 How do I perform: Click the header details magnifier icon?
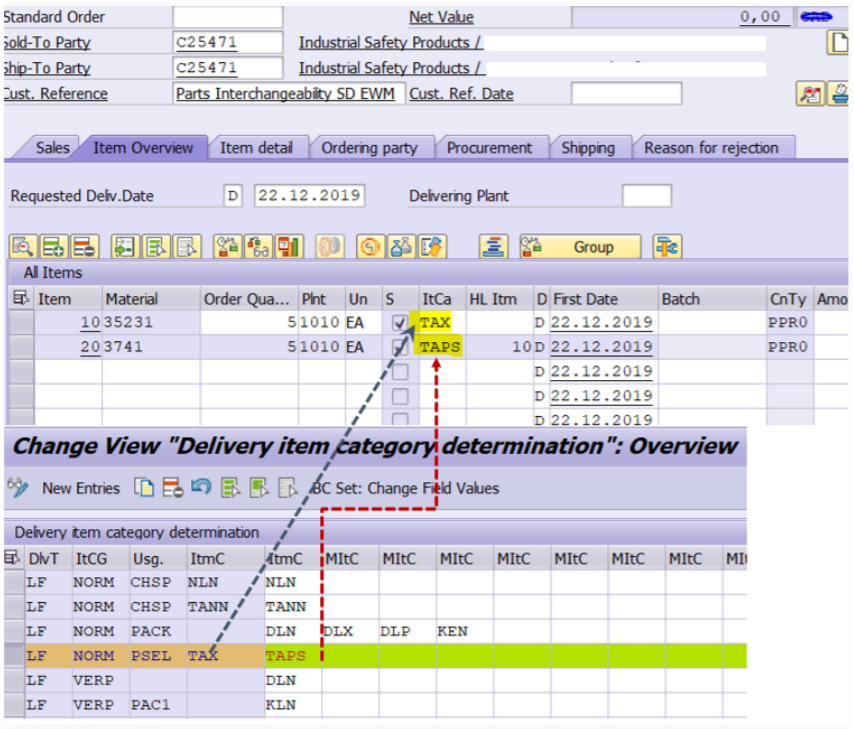(809, 94)
